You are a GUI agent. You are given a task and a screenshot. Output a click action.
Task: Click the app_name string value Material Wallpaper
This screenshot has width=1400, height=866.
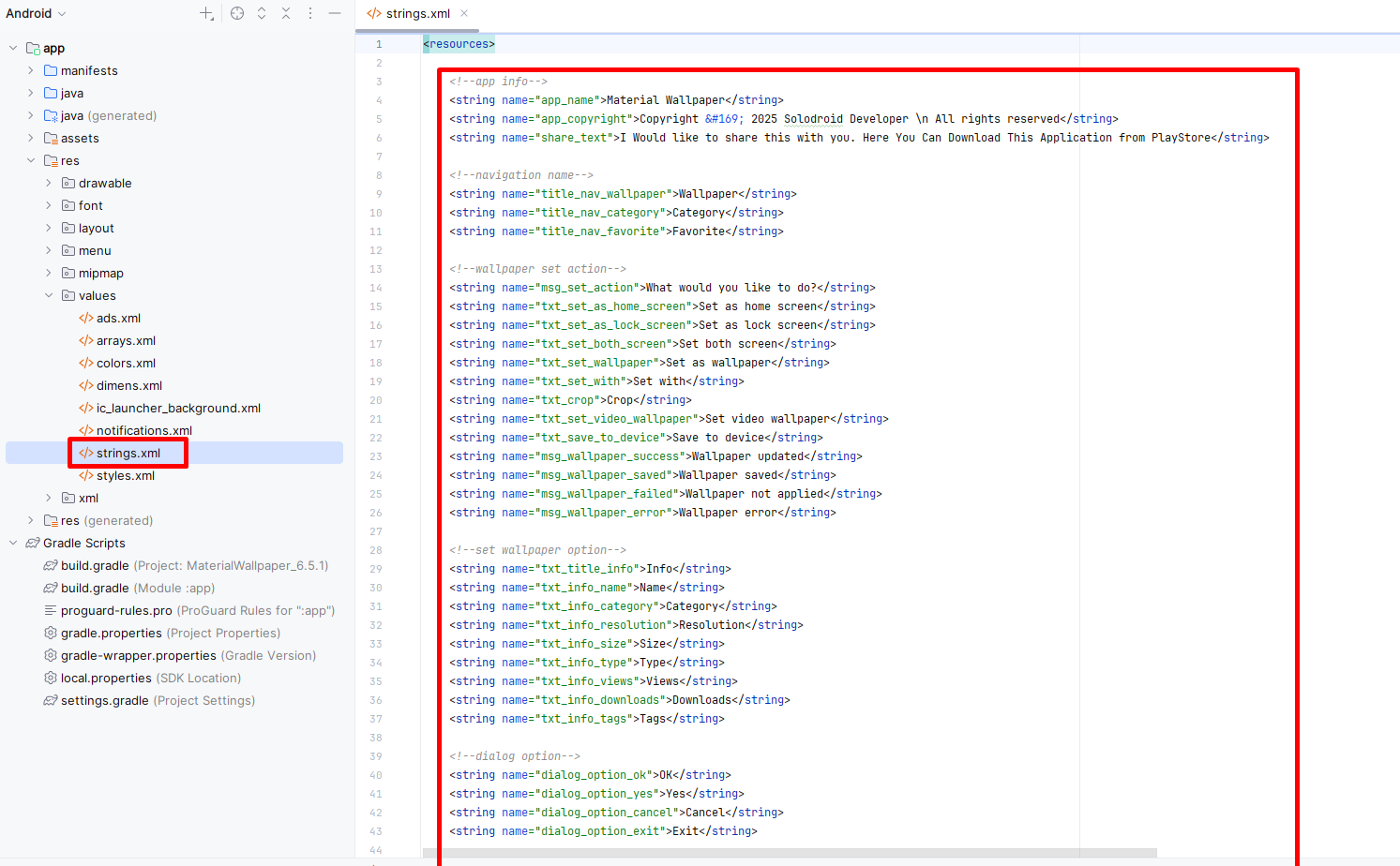click(x=666, y=100)
